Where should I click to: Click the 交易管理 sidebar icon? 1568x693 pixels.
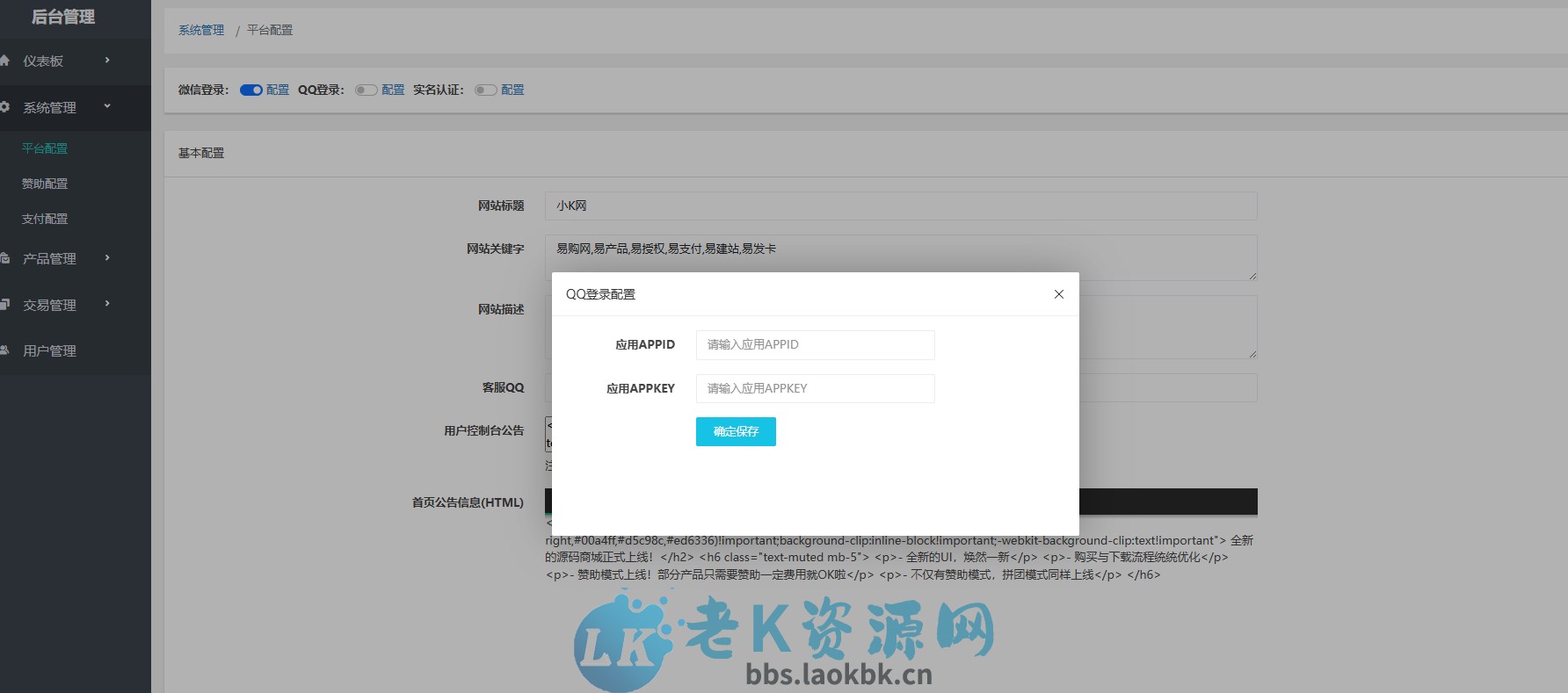[4, 305]
